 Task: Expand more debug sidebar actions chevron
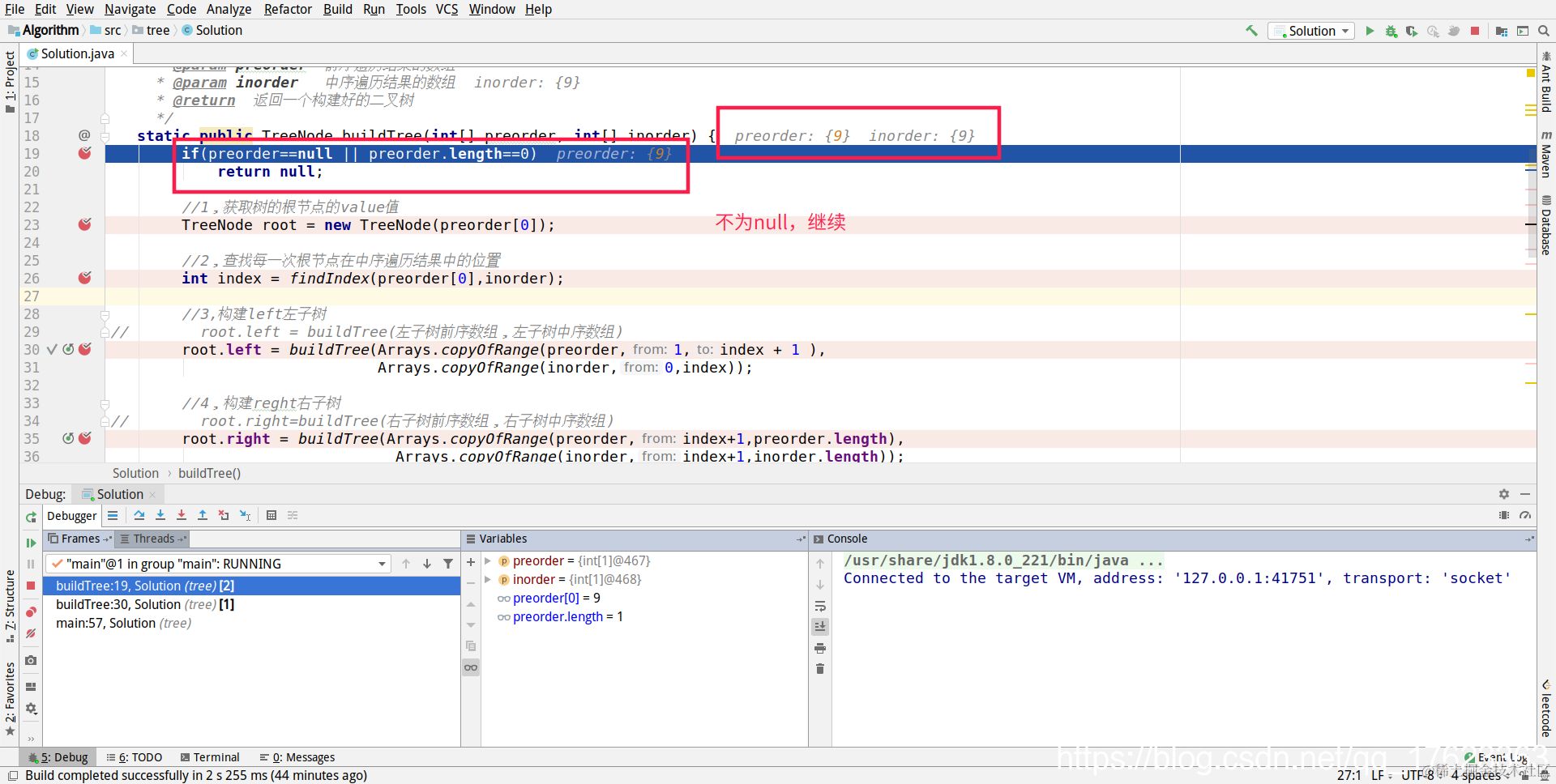click(31, 738)
